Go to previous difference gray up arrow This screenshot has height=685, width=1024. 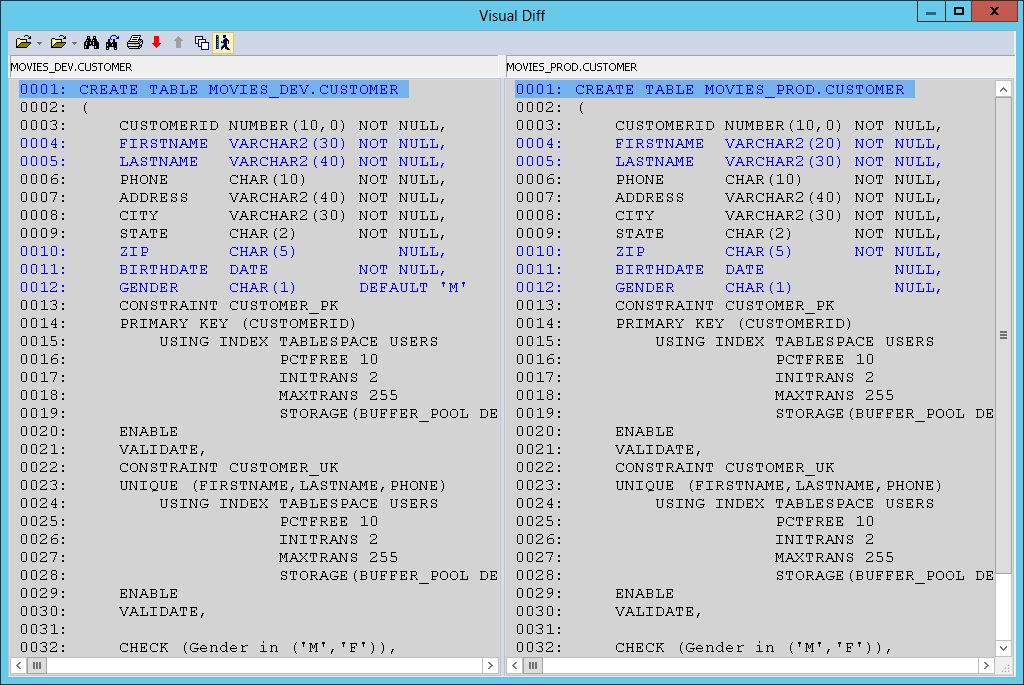point(178,42)
